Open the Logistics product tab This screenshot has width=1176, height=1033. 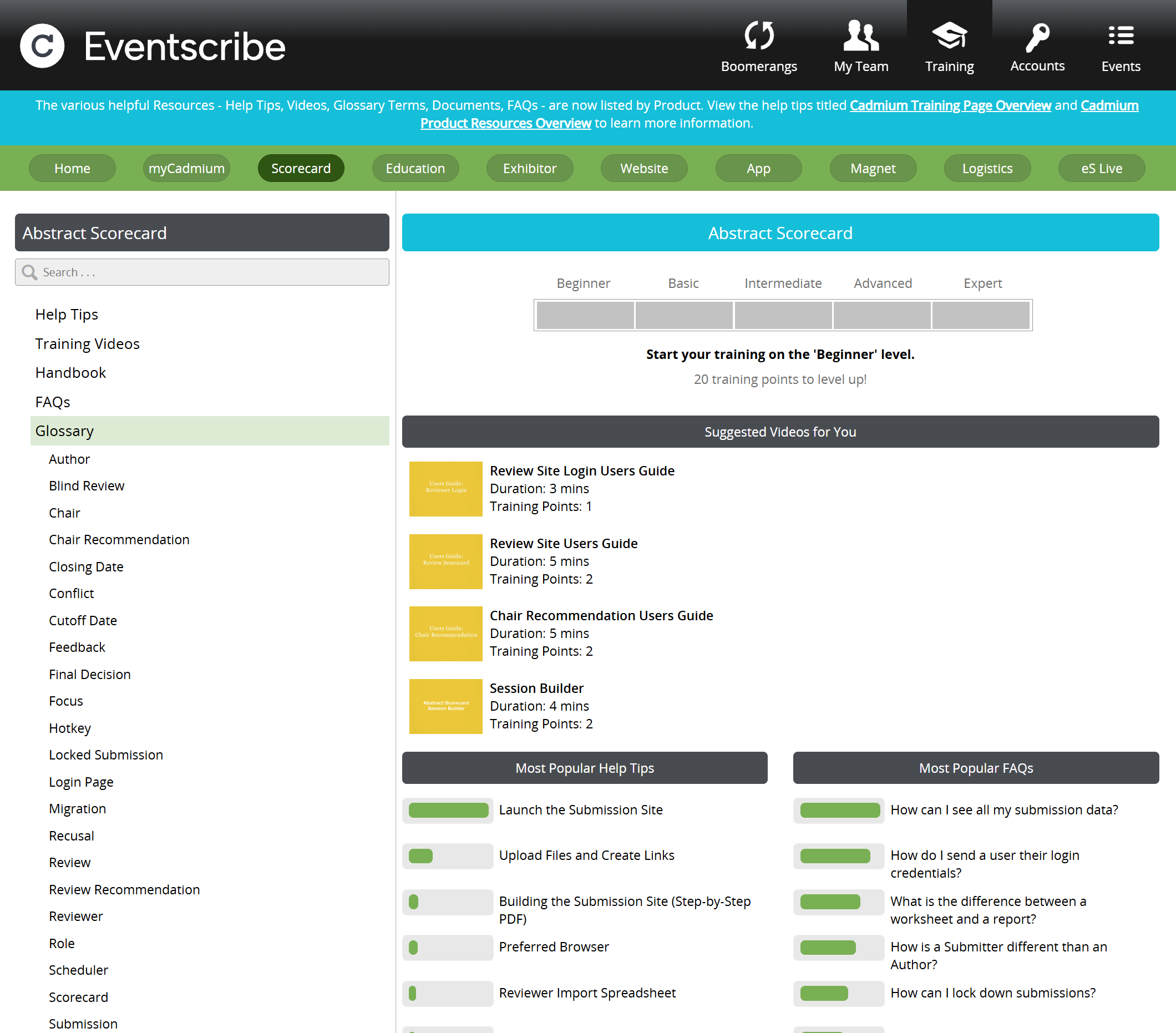click(x=987, y=168)
